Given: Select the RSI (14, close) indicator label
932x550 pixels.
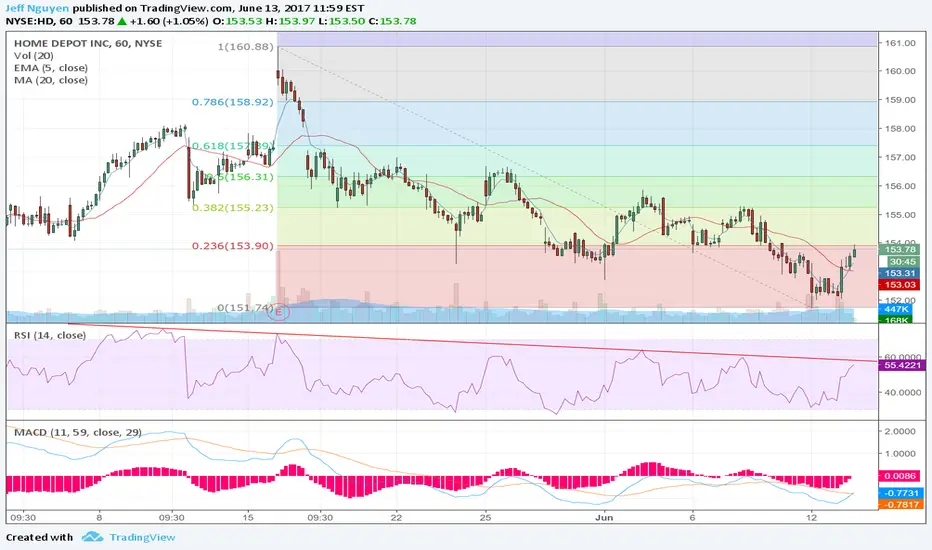Looking at the screenshot, I should point(50,335).
